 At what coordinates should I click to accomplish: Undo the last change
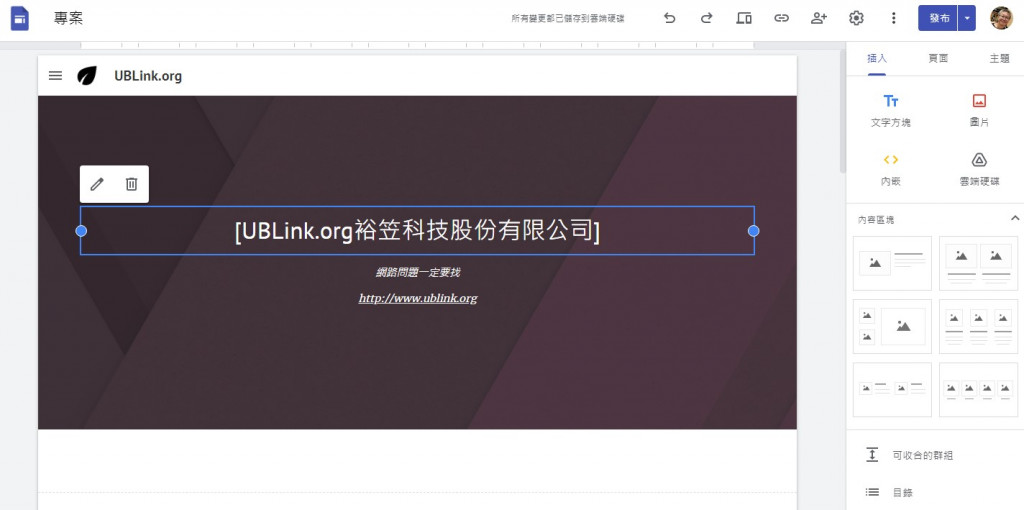pyautogui.click(x=669, y=18)
